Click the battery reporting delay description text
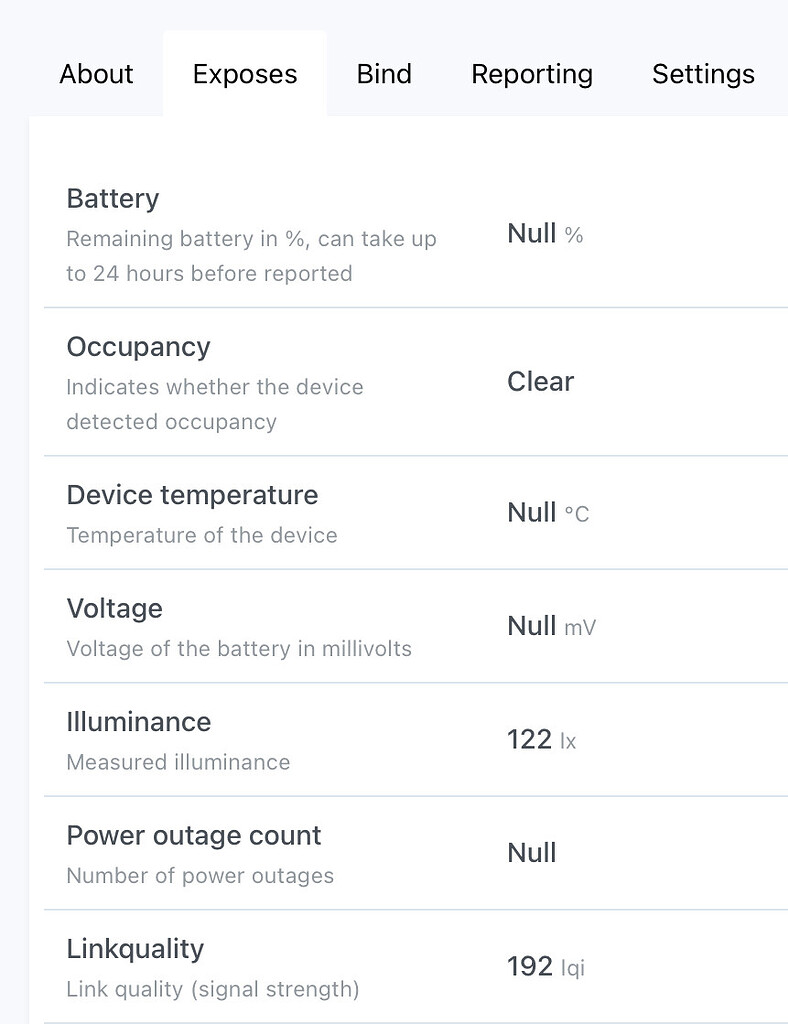 coord(250,258)
